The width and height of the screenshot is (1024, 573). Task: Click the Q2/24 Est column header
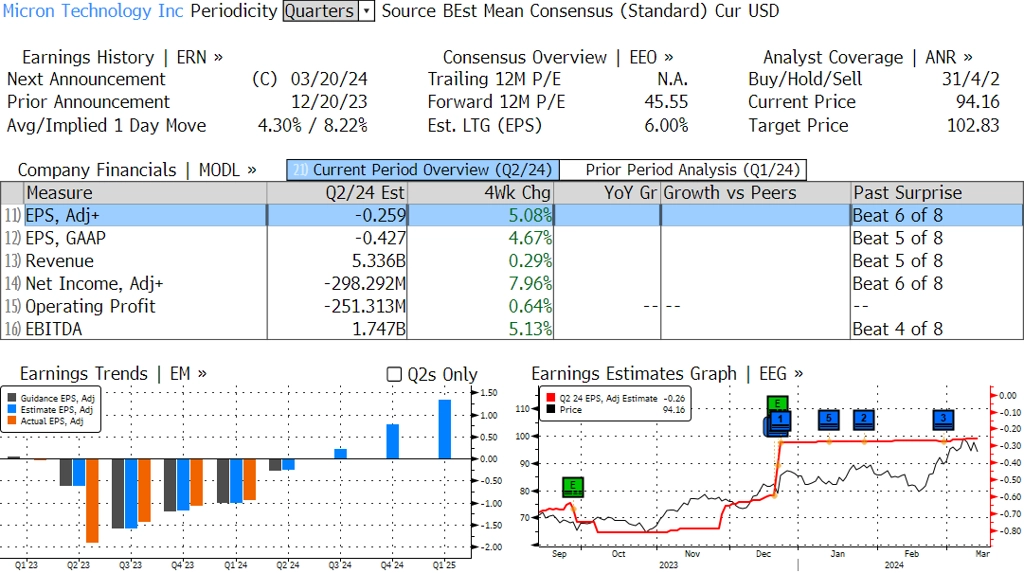click(337, 193)
